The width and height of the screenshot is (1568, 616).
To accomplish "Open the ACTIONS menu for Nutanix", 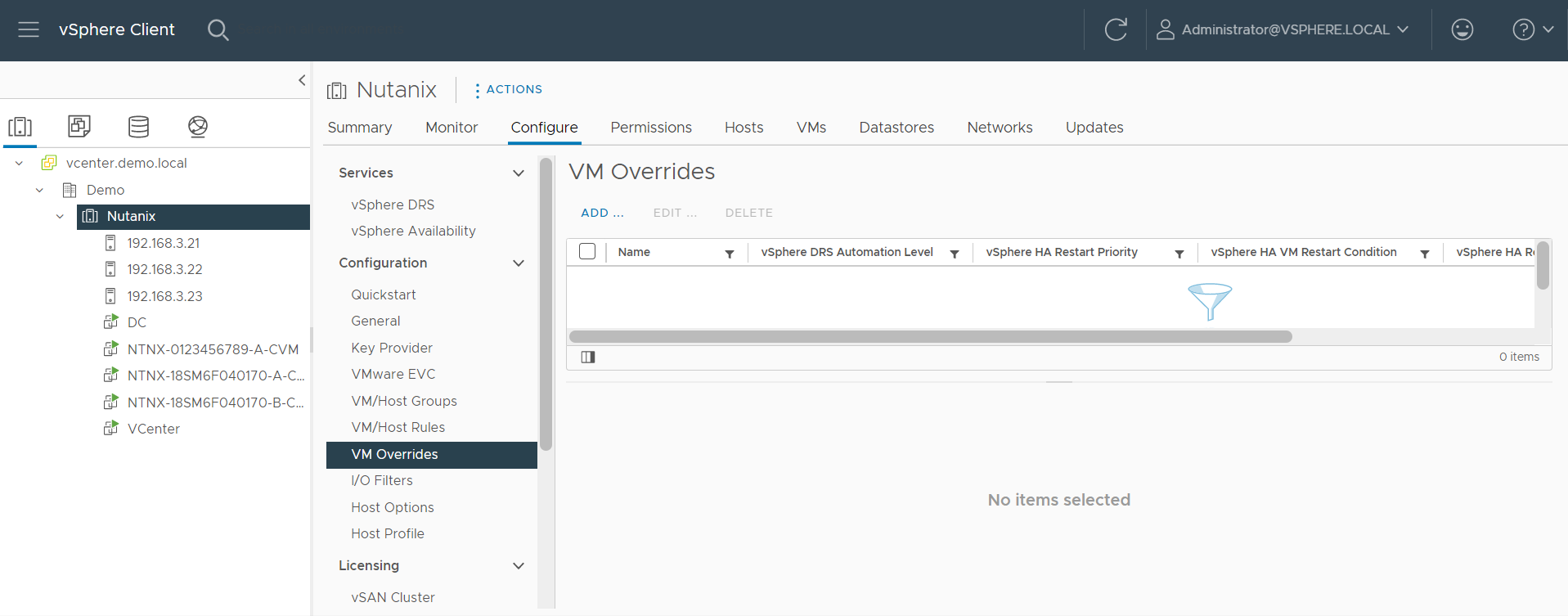I will 508,90.
